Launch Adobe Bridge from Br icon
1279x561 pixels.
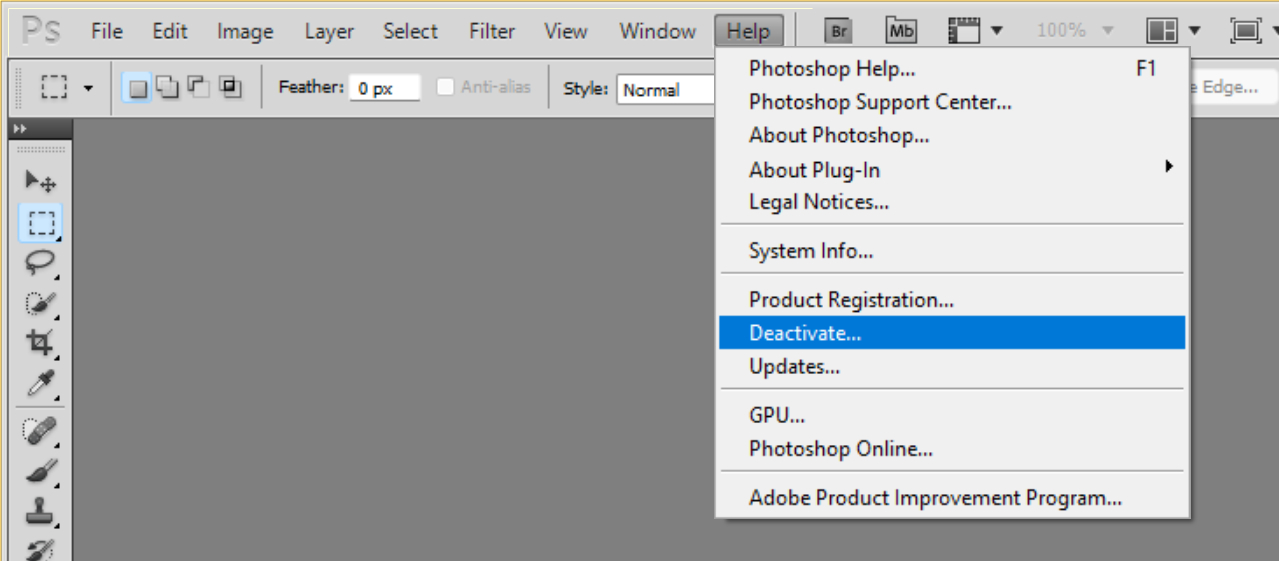click(x=838, y=31)
